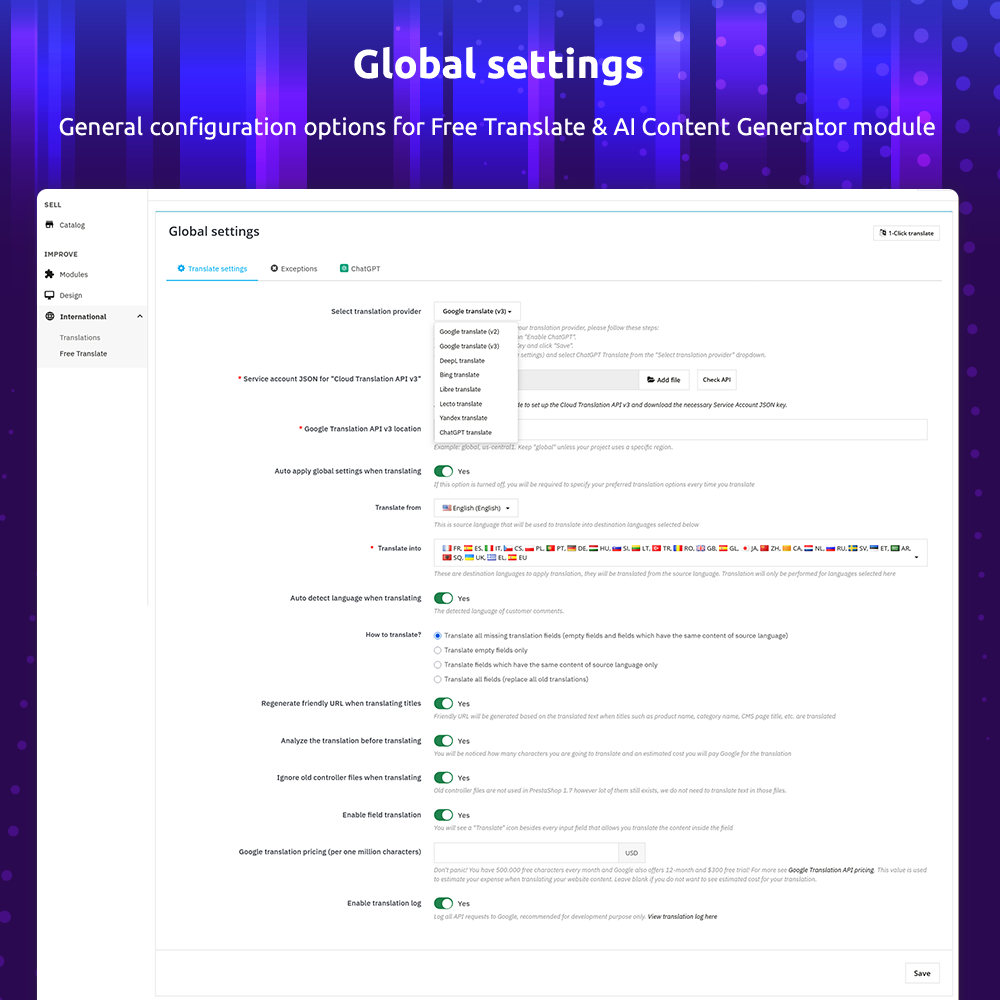1000x1000 pixels.
Task: Click the 'Add file' button
Action: (x=663, y=379)
